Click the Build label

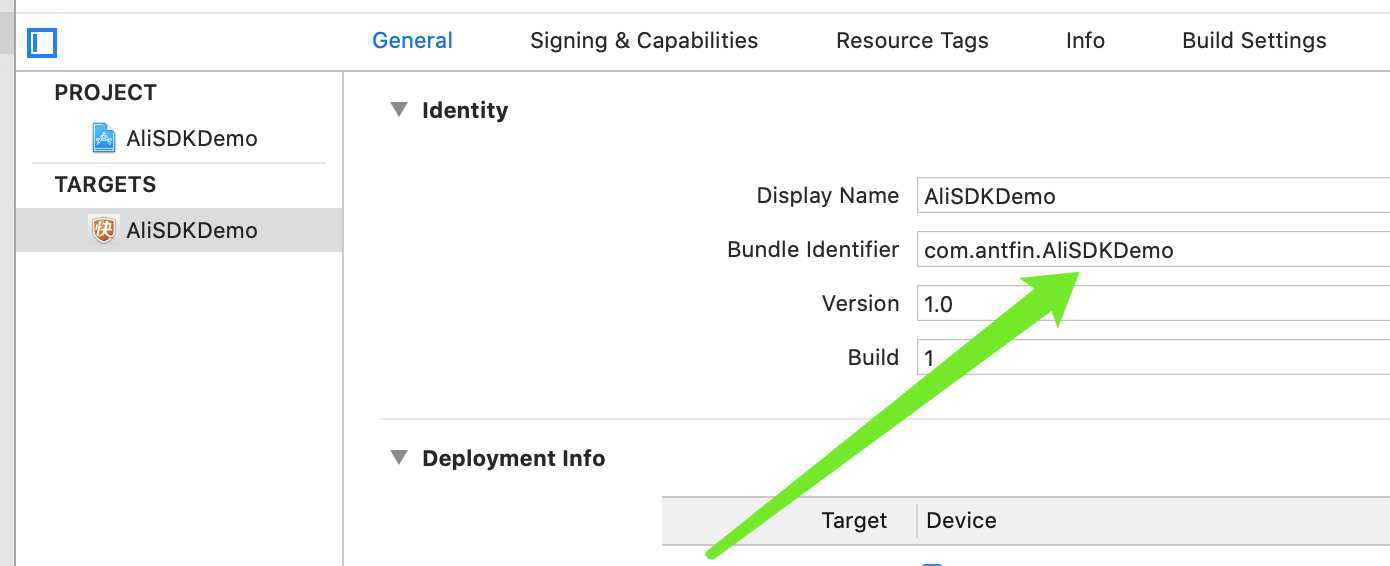pos(873,357)
